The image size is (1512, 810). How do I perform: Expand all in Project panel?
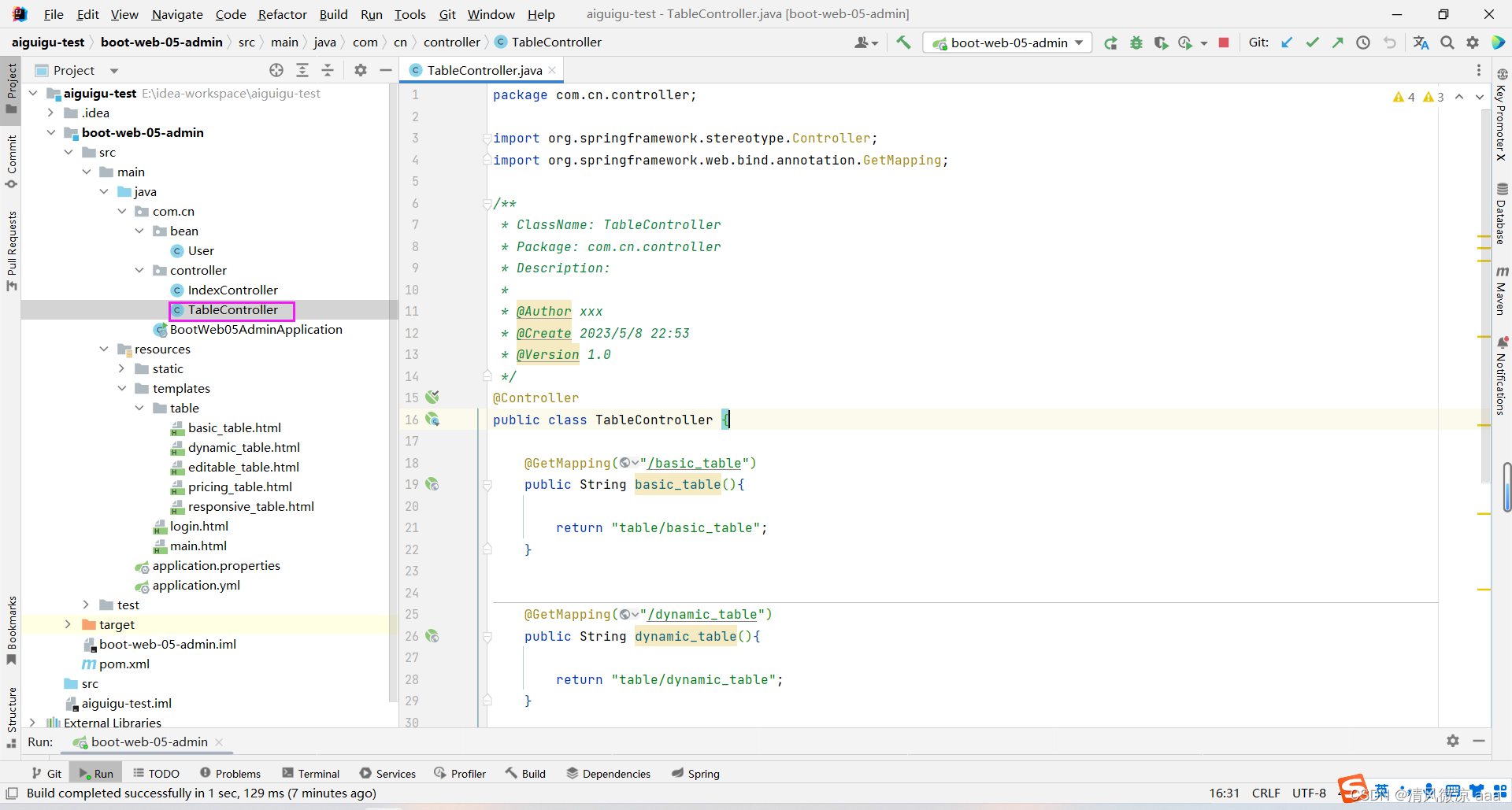302,70
